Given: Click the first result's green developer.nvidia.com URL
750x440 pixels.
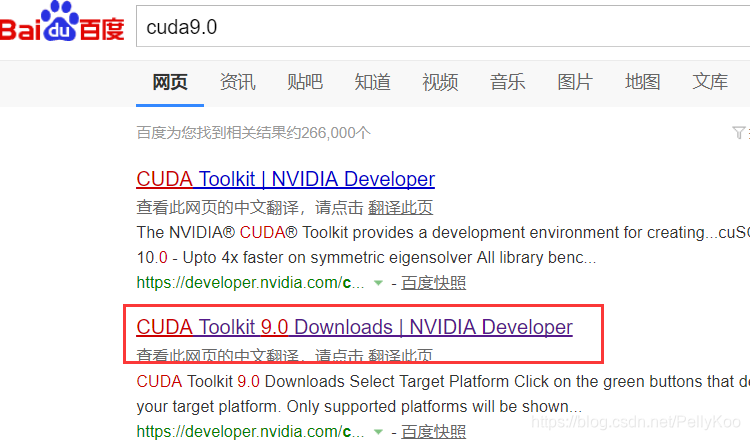Looking at the screenshot, I should tap(250, 283).
